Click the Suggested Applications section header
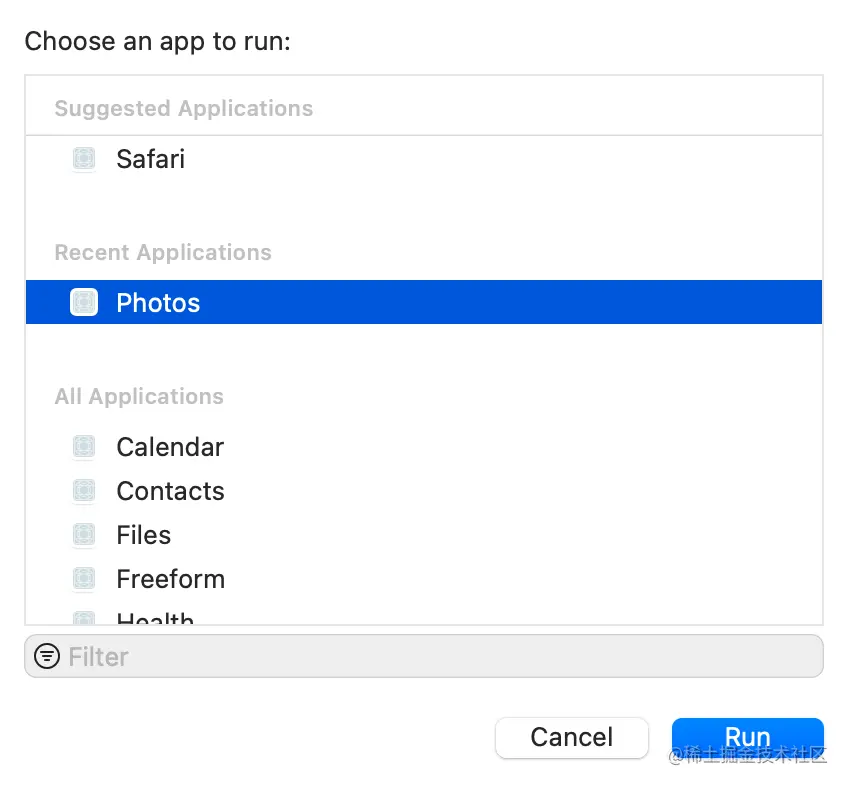The image size is (850, 788). point(183,109)
